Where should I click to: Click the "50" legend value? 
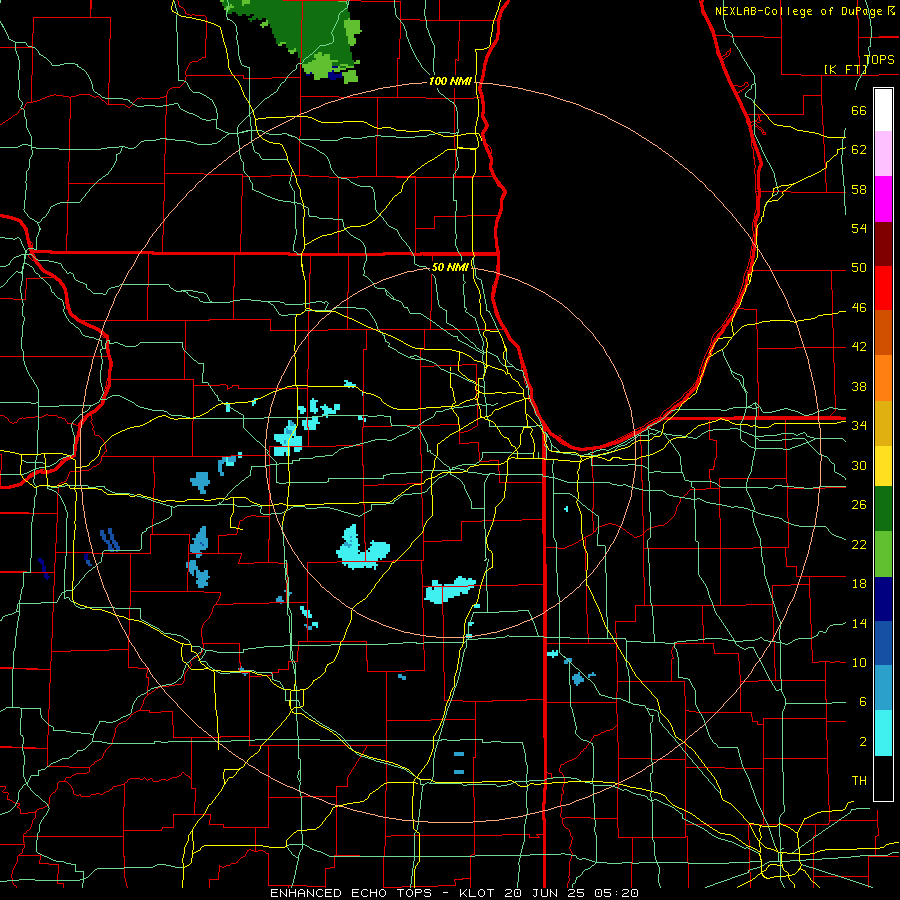pyautogui.click(x=859, y=268)
